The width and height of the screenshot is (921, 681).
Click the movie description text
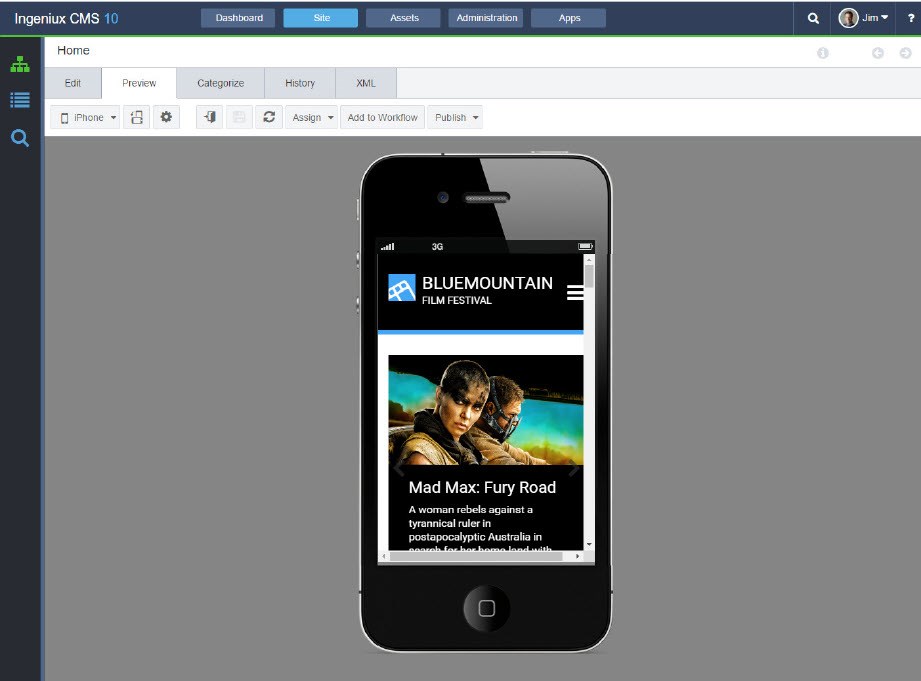pyautogui.click(x=482, y=529)
